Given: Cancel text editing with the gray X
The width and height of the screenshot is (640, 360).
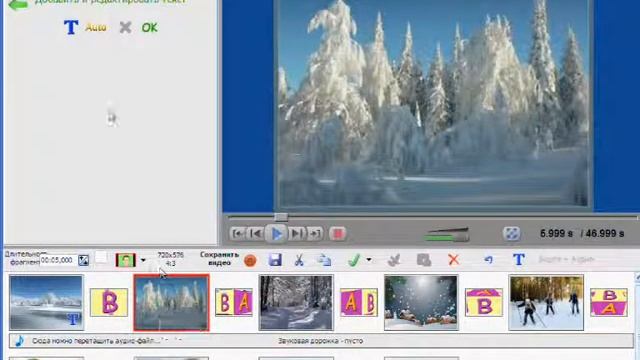Looking at the screenshot, I should 125,27.
